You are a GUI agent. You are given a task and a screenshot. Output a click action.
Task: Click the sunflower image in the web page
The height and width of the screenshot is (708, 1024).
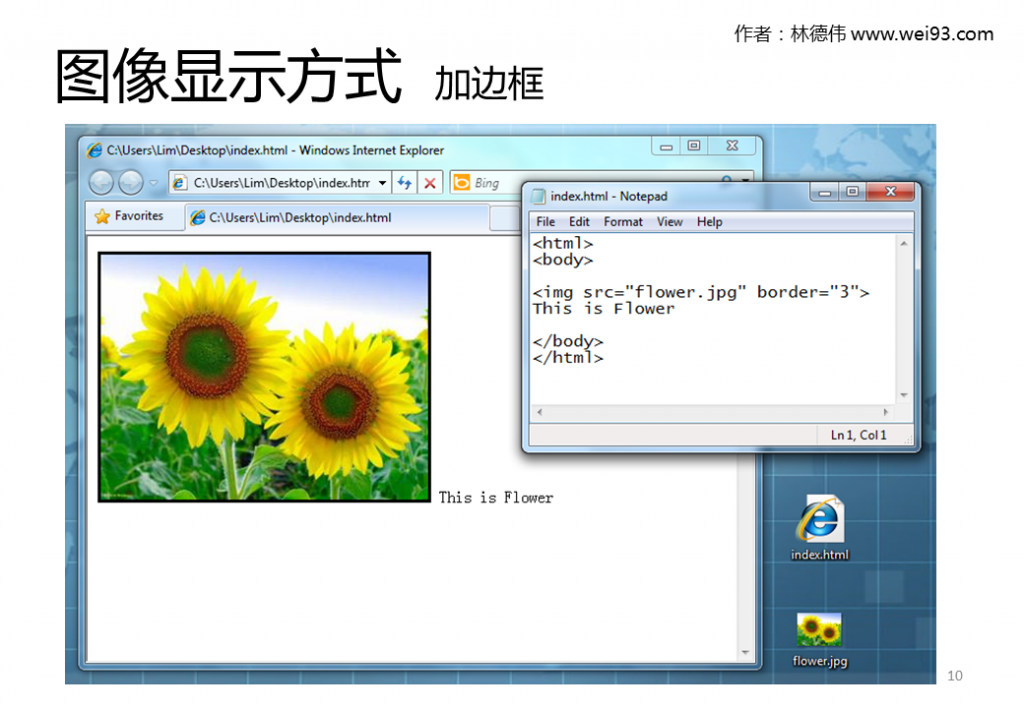tap(264, 377)
